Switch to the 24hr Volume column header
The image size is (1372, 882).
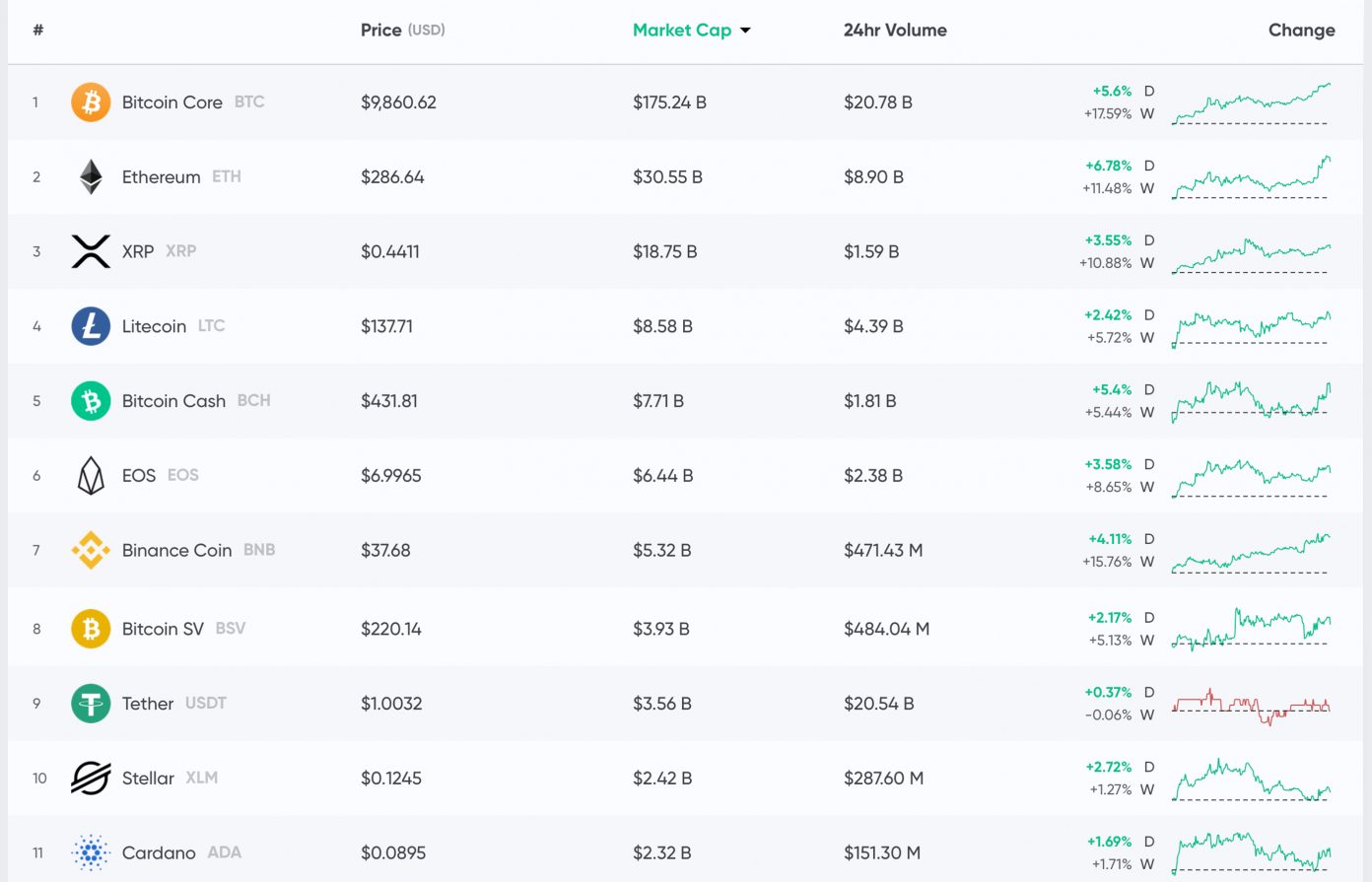[895, 31]
